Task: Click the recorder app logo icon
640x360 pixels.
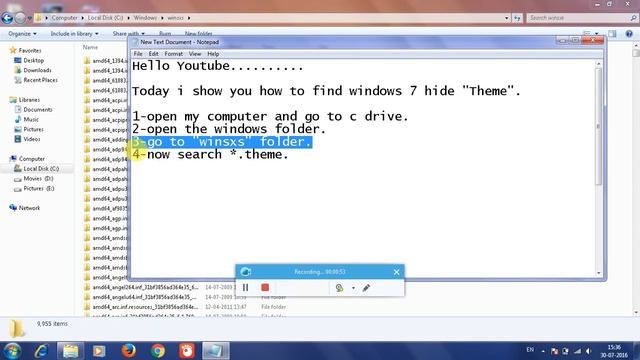Action: pos(245,271)
